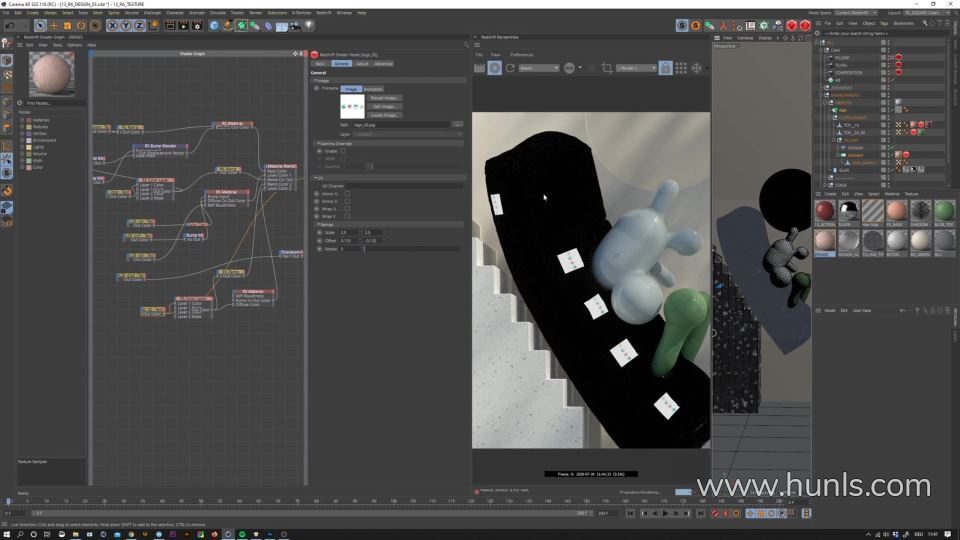The height and width of the screenshot is (540, 960).
Task: Check the Mirror V checkbox
Action: pyautogui.click(x=347, y=201)
